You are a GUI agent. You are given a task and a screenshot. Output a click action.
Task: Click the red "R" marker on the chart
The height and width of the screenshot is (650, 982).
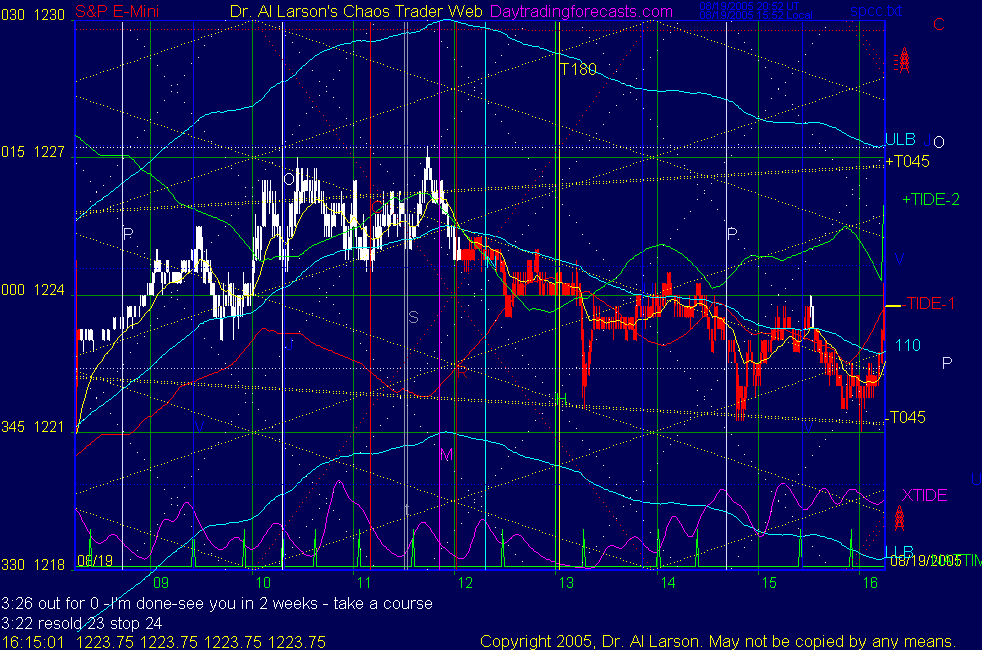click(x=462, y=373)
